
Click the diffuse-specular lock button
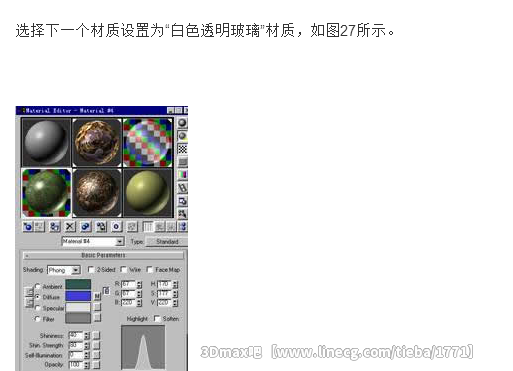29,303
